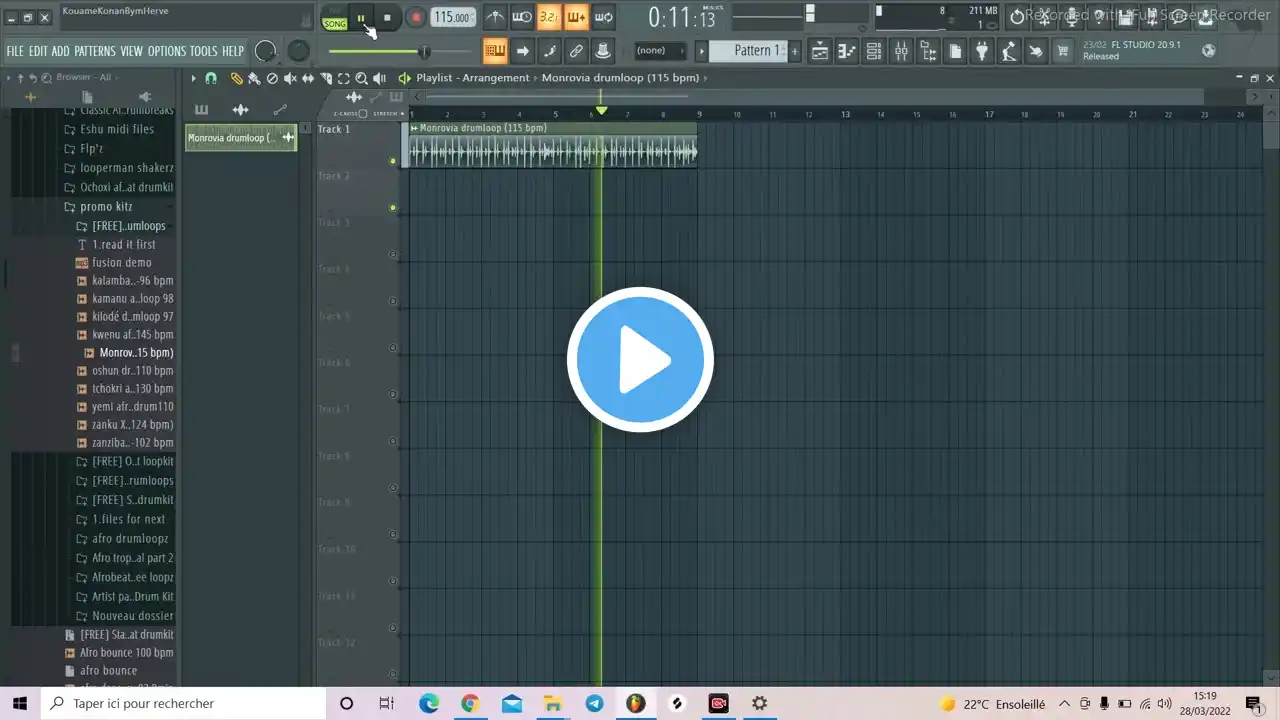Open the TOOLS menu

click(204, 51)
